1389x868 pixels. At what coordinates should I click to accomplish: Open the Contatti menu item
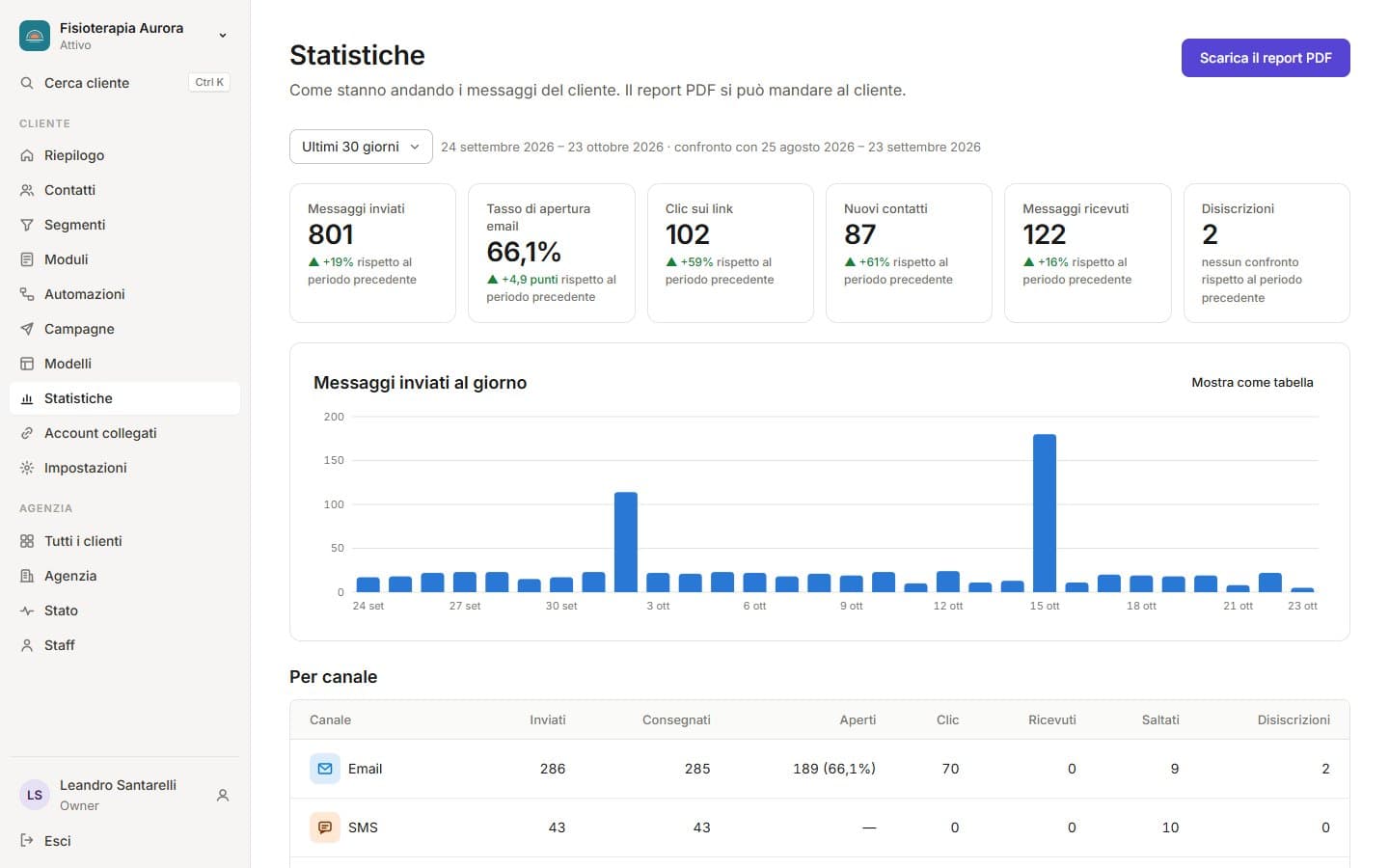tap(124, 190)
